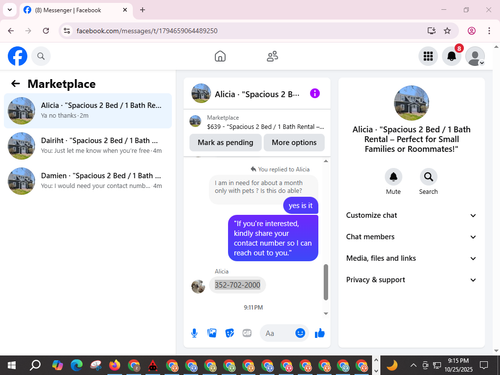Click More options button
500x375 pixels.
(294, 143)
